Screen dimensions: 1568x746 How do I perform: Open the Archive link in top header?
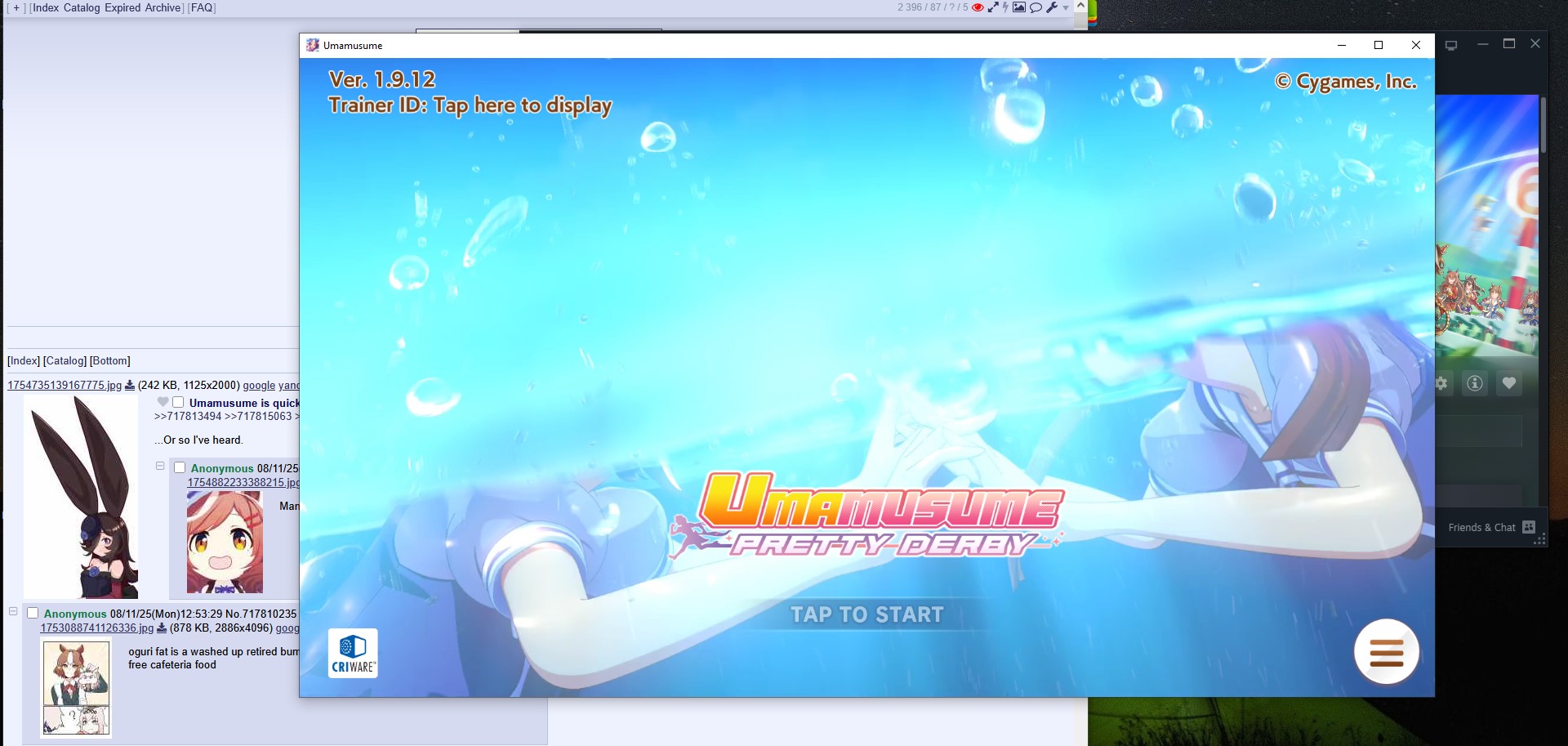click(163, 7)
